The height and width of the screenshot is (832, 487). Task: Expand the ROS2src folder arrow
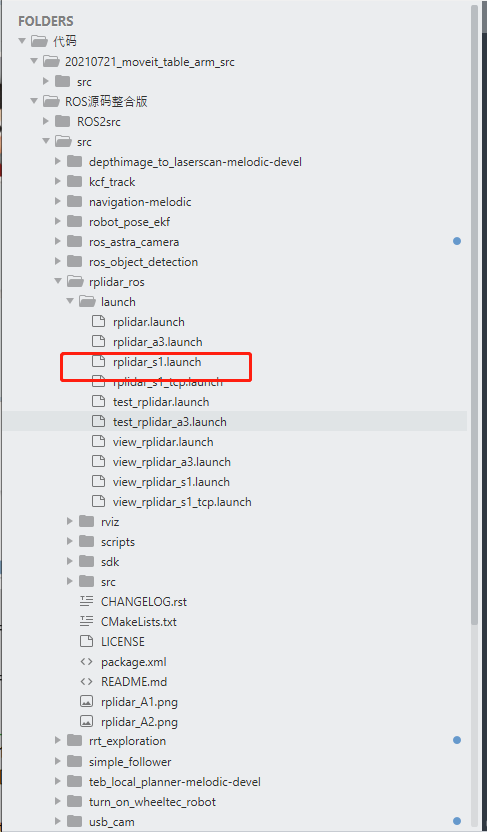tap(46, 122)
